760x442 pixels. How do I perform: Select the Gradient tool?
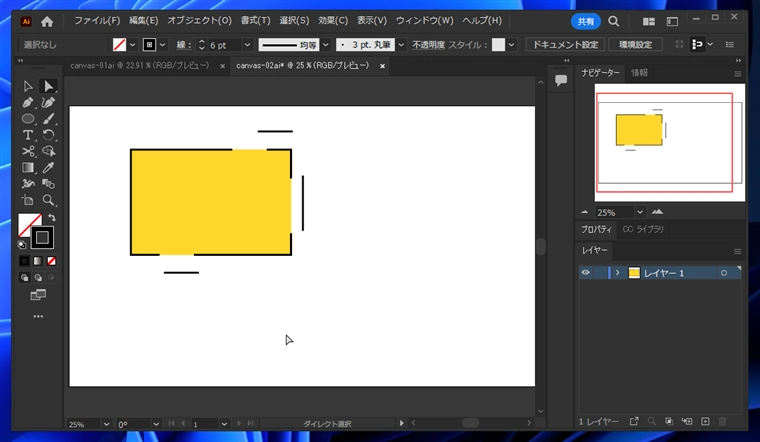pos(28,168)
